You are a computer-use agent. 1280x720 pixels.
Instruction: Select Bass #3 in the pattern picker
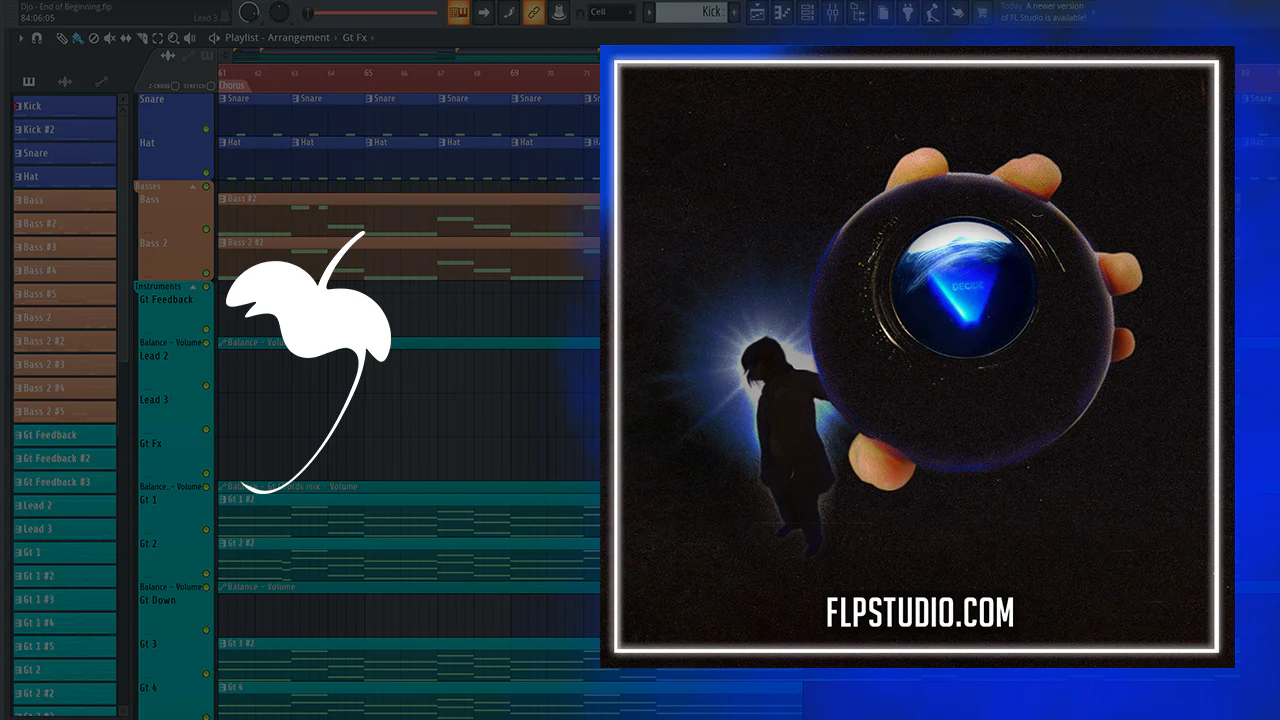tap(65, 247)
